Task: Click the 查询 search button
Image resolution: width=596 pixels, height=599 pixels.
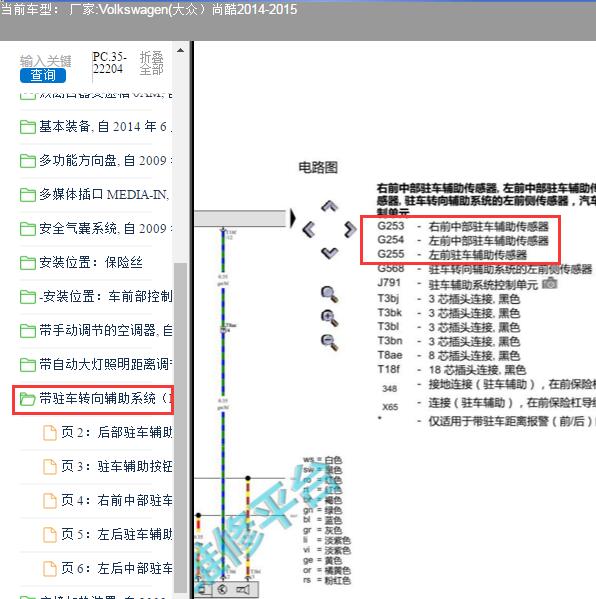Action: [x=43, y=75]
